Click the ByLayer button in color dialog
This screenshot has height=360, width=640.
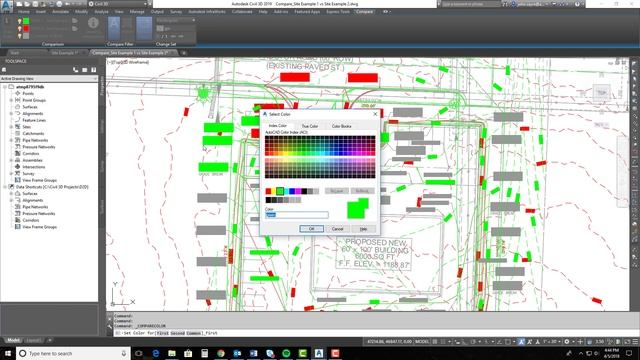337,191
